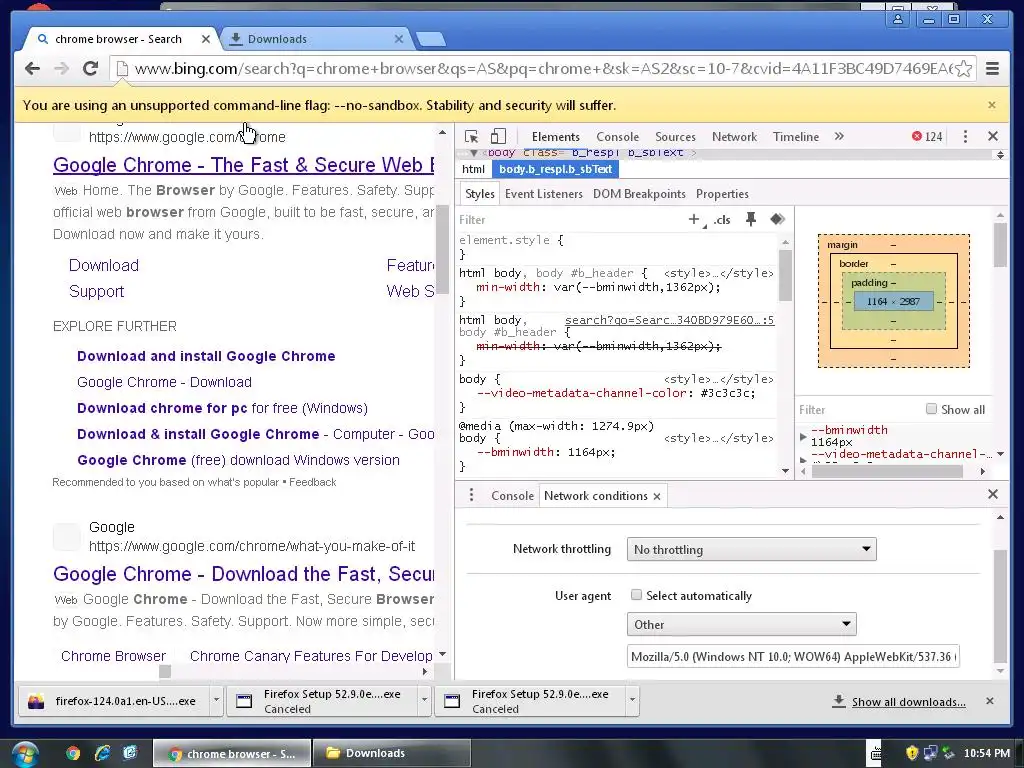
Task: Open the Downloads folder taskbar button
Action: [392, 753]
